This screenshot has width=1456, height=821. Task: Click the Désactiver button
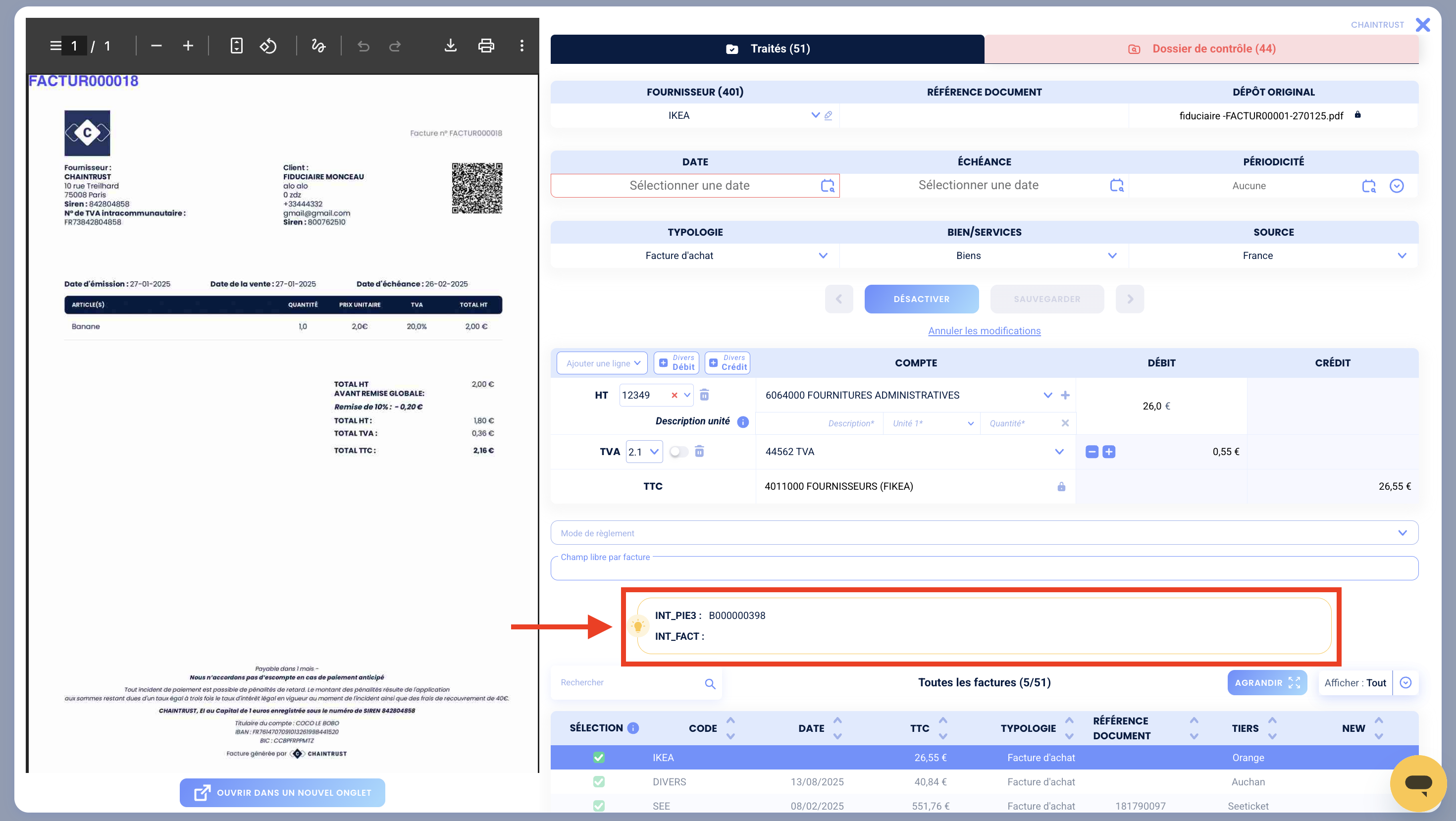921,299
